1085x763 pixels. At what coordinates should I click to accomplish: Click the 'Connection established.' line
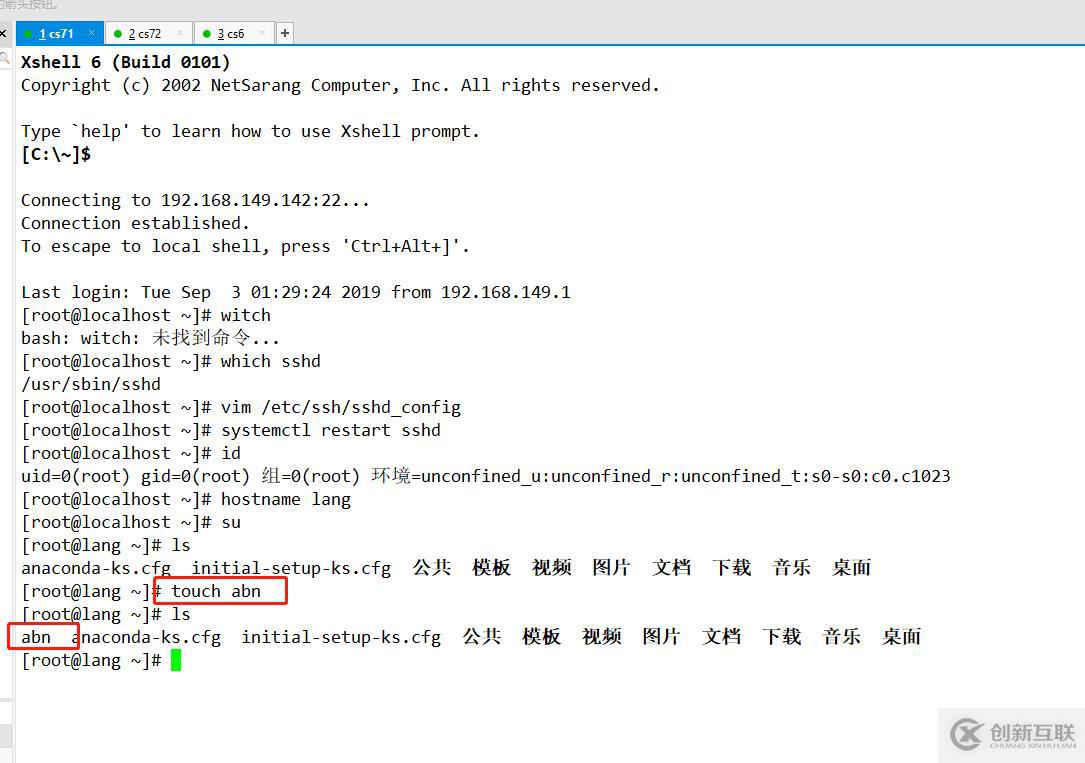coord(135,223)
